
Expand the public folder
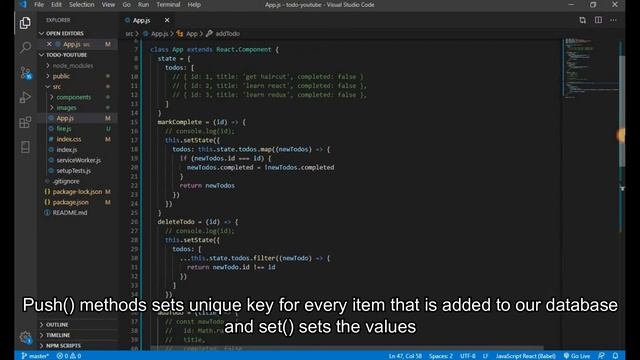[61, 76]
